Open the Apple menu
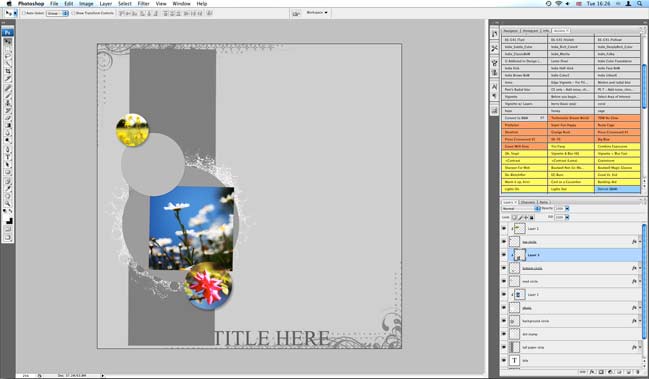649x379 pixels. [9, 4]
